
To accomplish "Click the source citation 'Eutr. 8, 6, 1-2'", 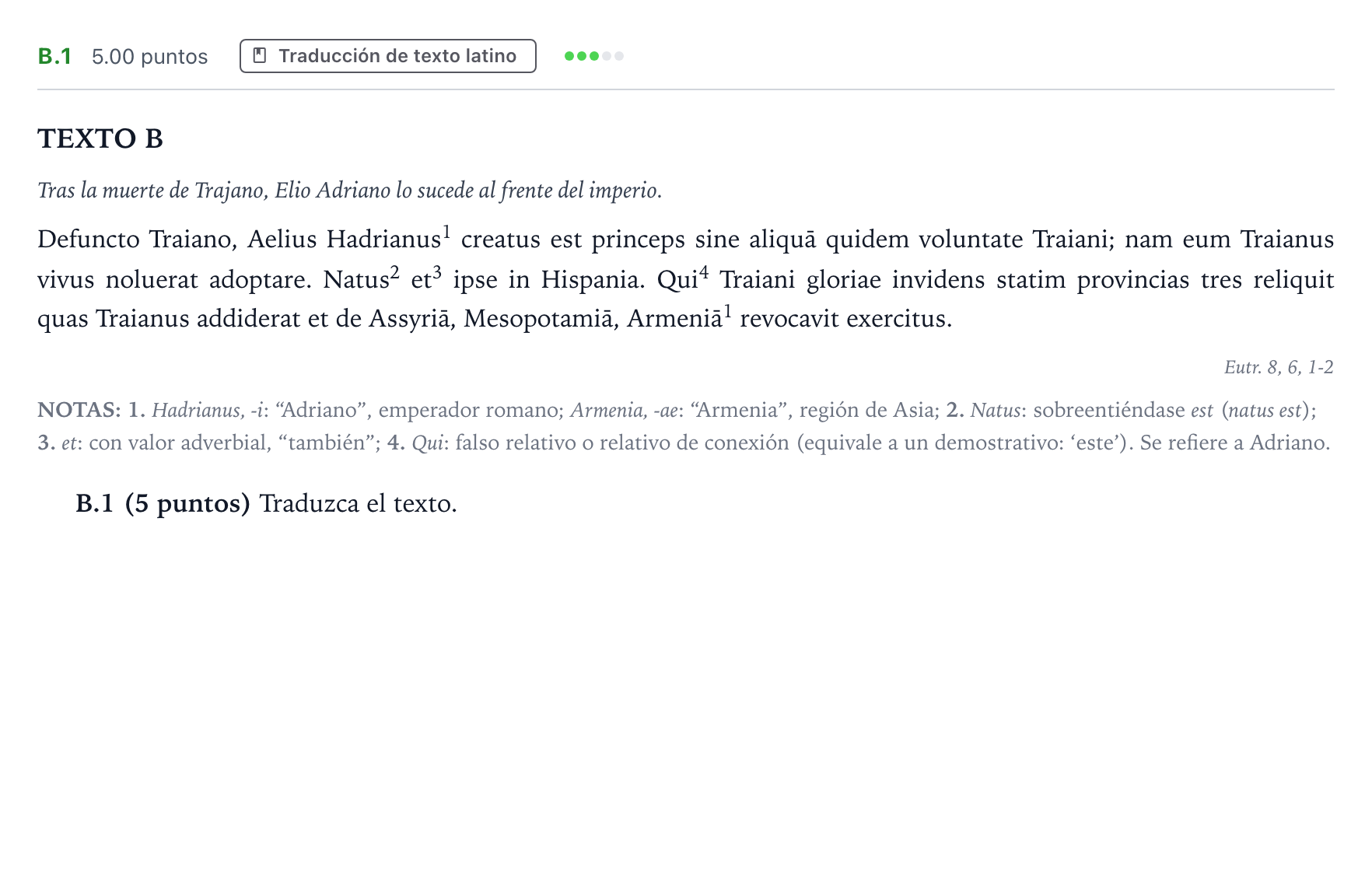I will tap(1279, 367).
